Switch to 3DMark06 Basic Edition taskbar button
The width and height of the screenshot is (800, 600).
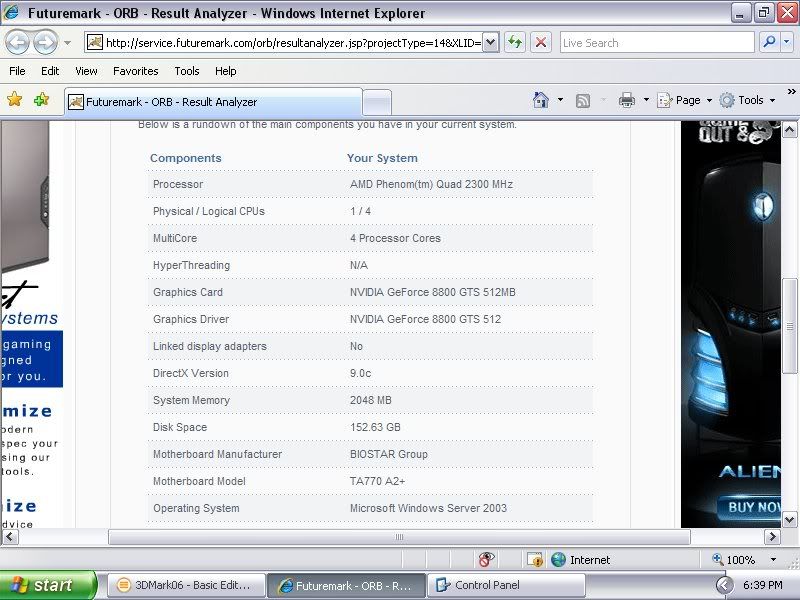point(186,585)
